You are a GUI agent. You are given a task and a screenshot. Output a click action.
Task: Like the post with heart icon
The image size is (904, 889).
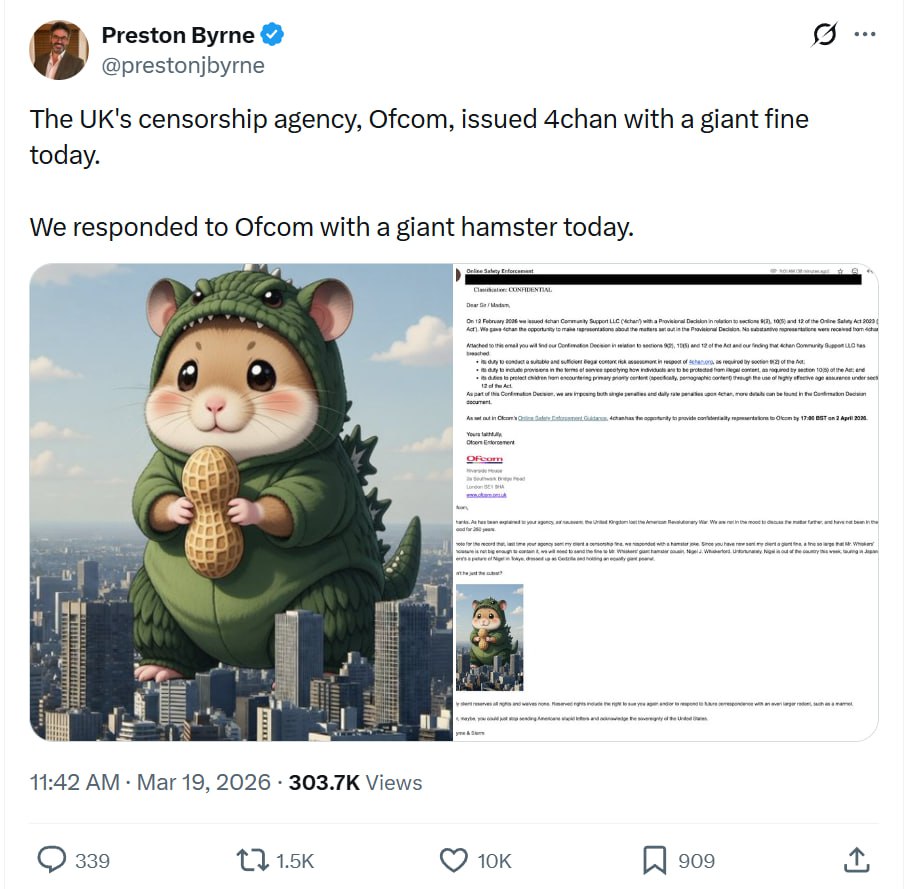(x=454, y=860)
